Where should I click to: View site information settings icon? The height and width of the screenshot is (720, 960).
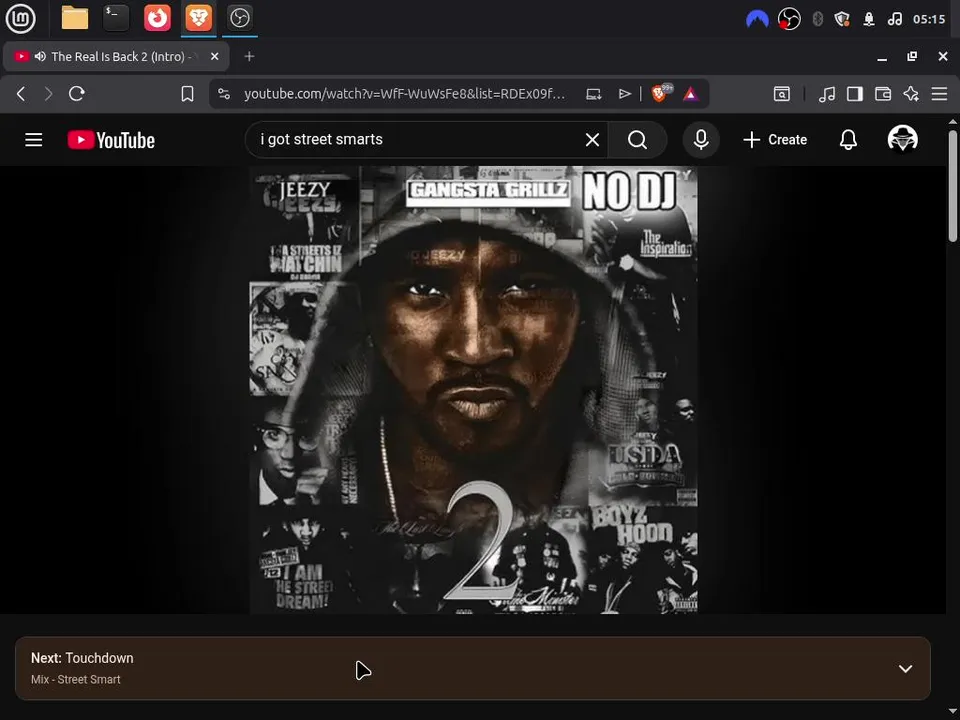[224, 94]
